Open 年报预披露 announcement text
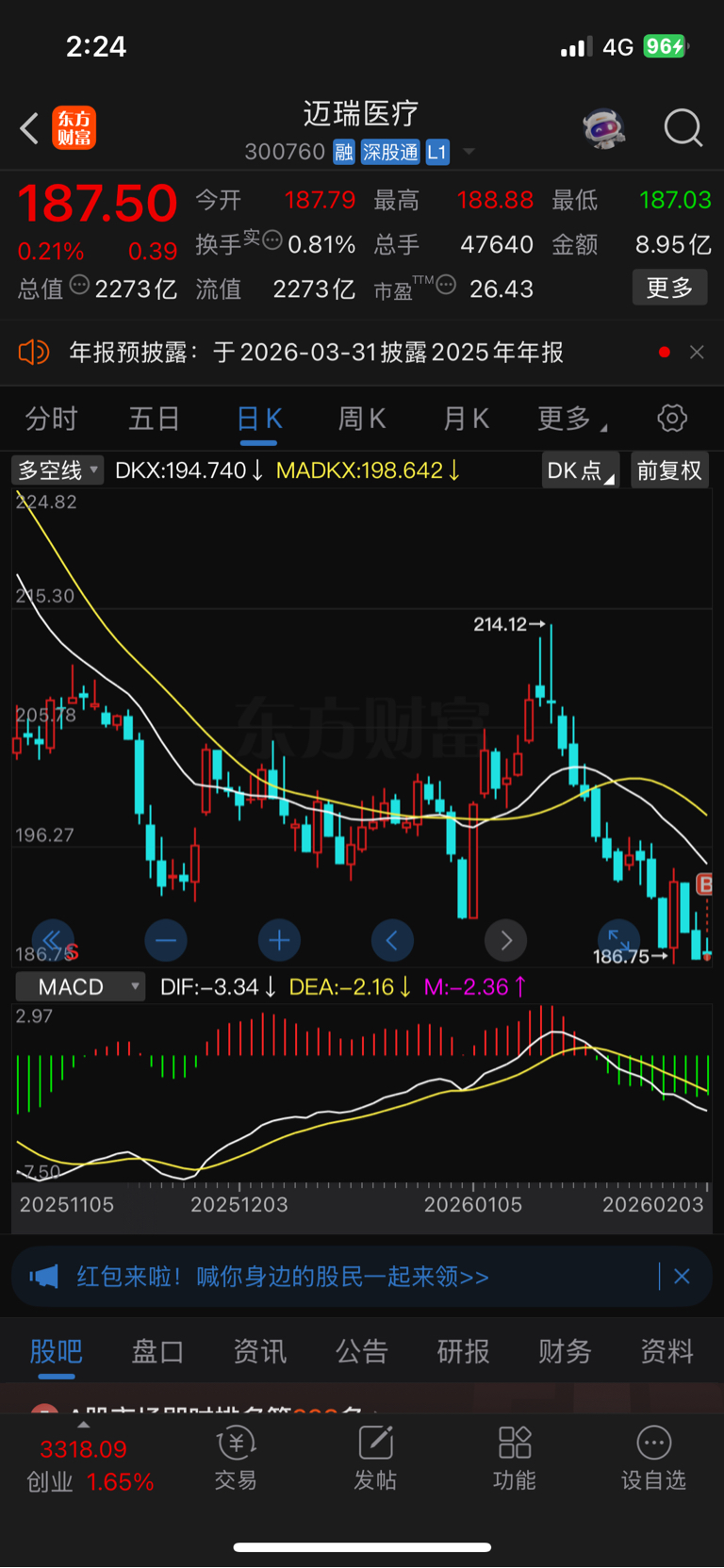This screenshot has height=1568, width=724. tap(317, 353)
